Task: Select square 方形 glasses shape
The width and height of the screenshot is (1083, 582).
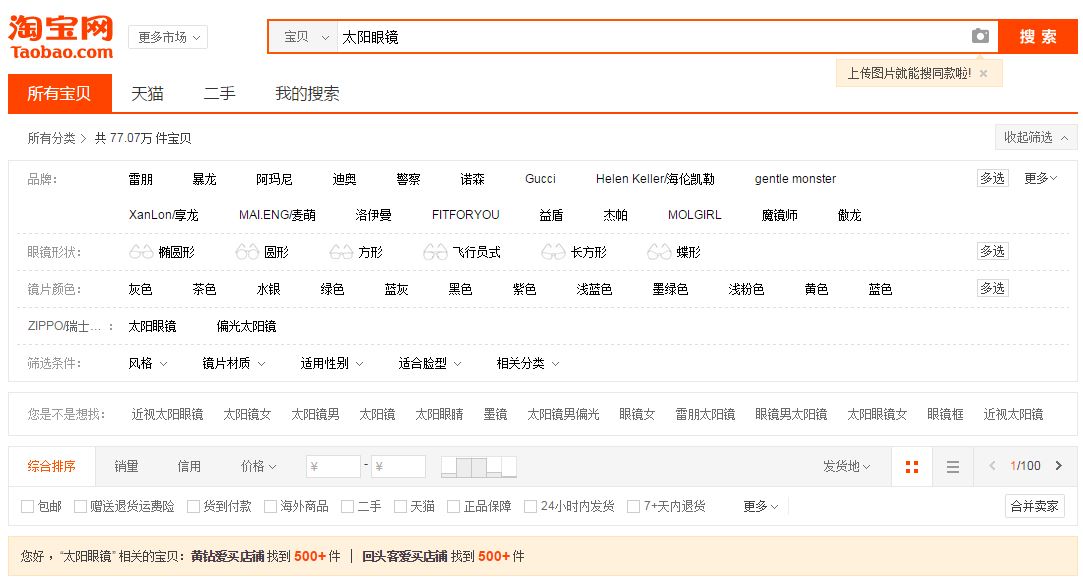Action: click(356, 252)
